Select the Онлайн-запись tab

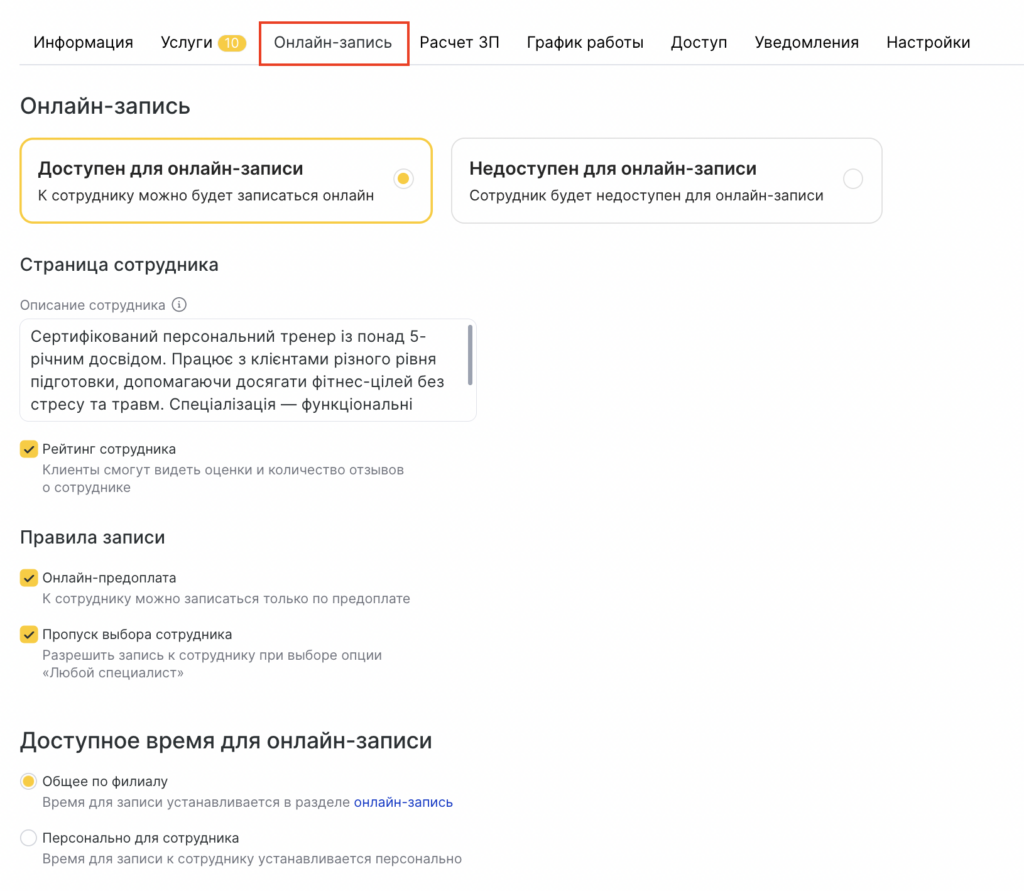pos(333,43)
